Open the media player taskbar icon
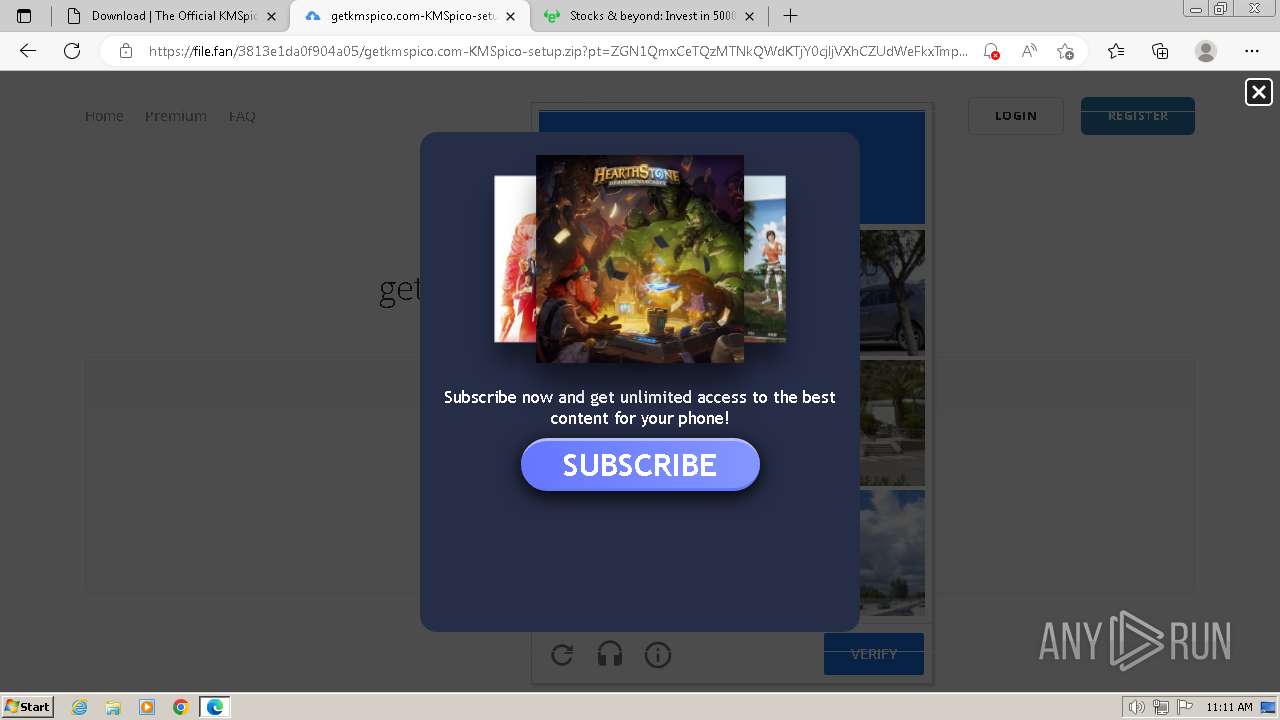Viewport: 1280px width, 720px height. 147,707
